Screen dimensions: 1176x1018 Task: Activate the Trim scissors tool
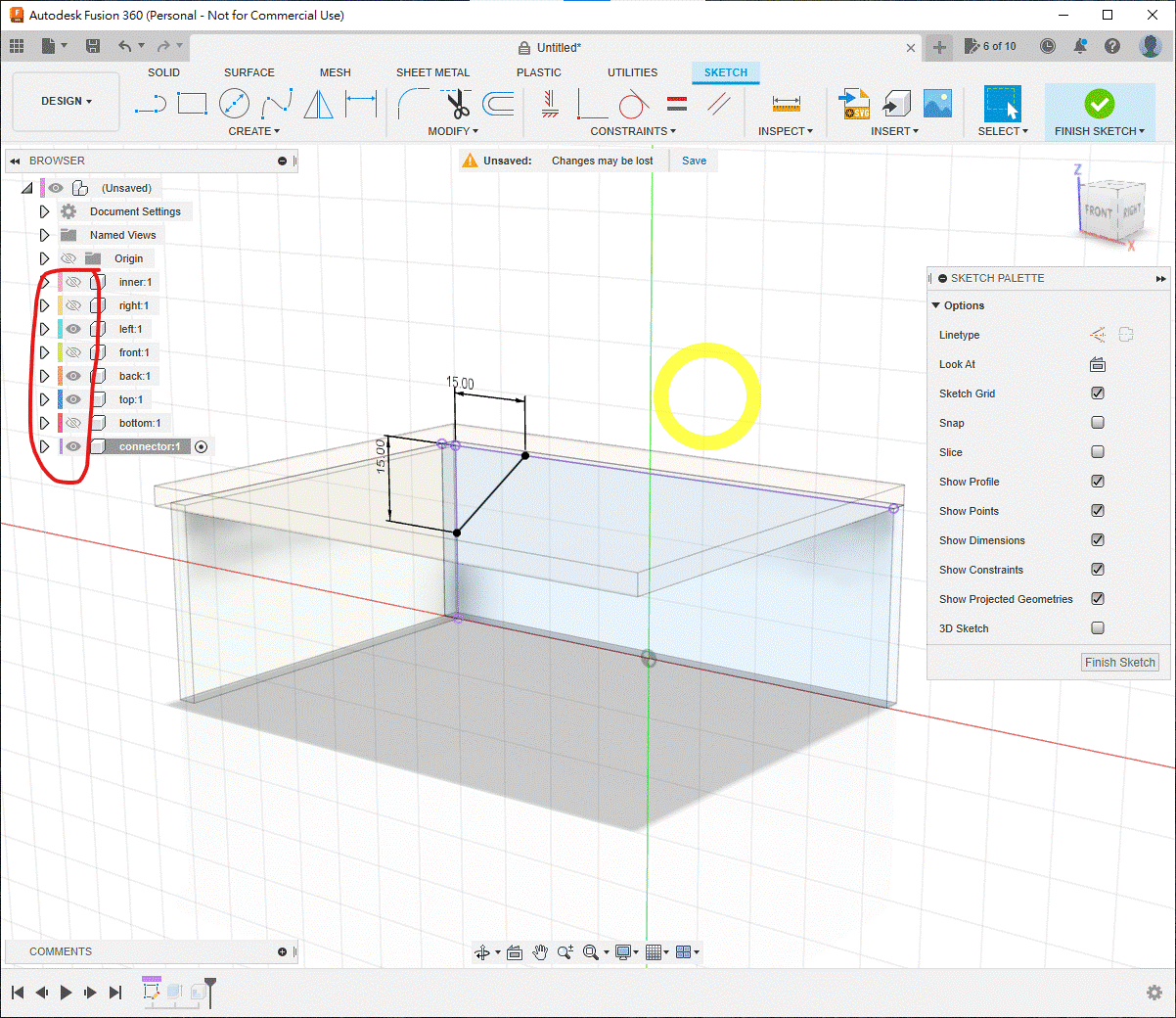457,103
